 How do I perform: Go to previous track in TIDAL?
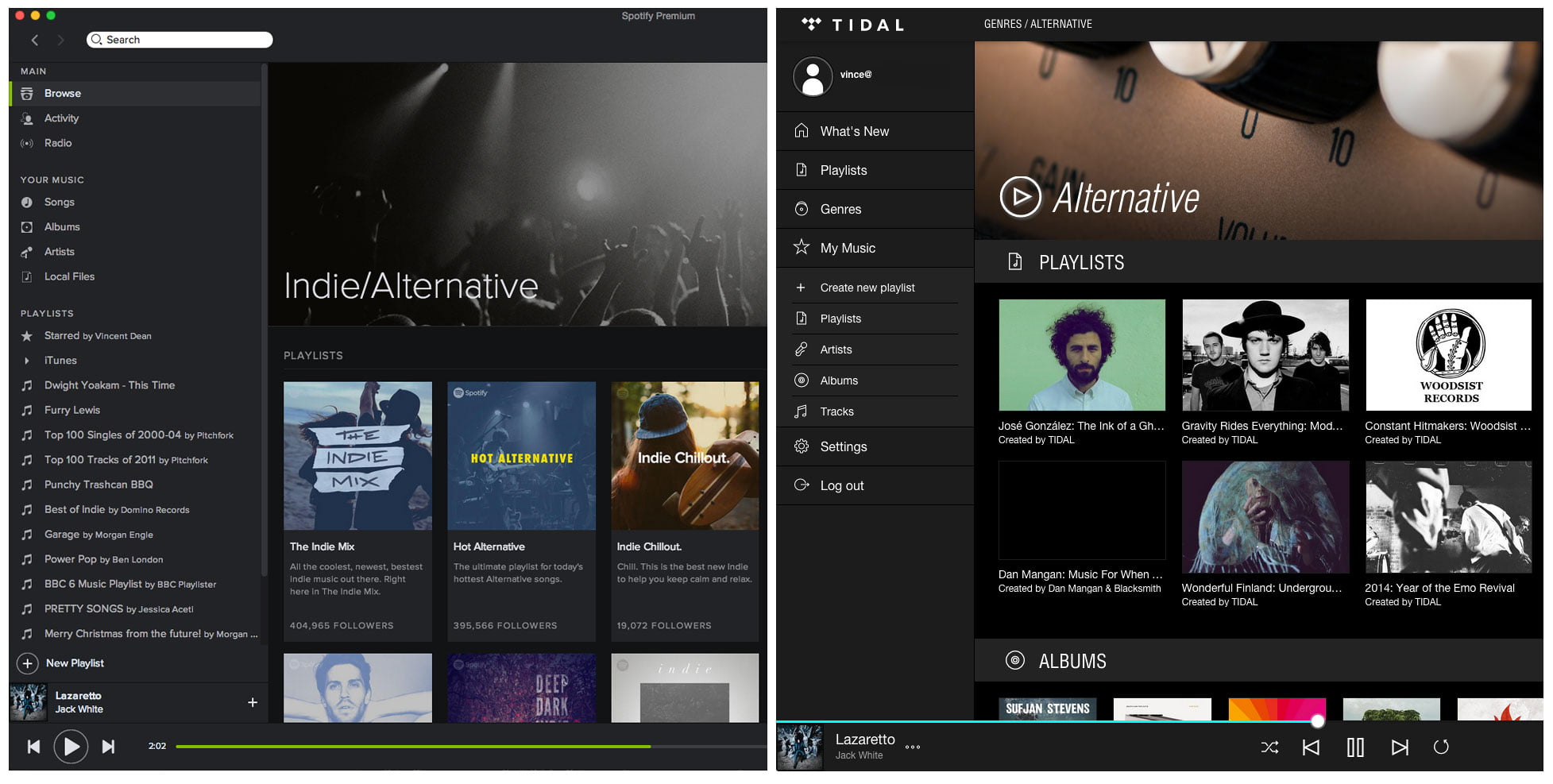[1311, 747]
